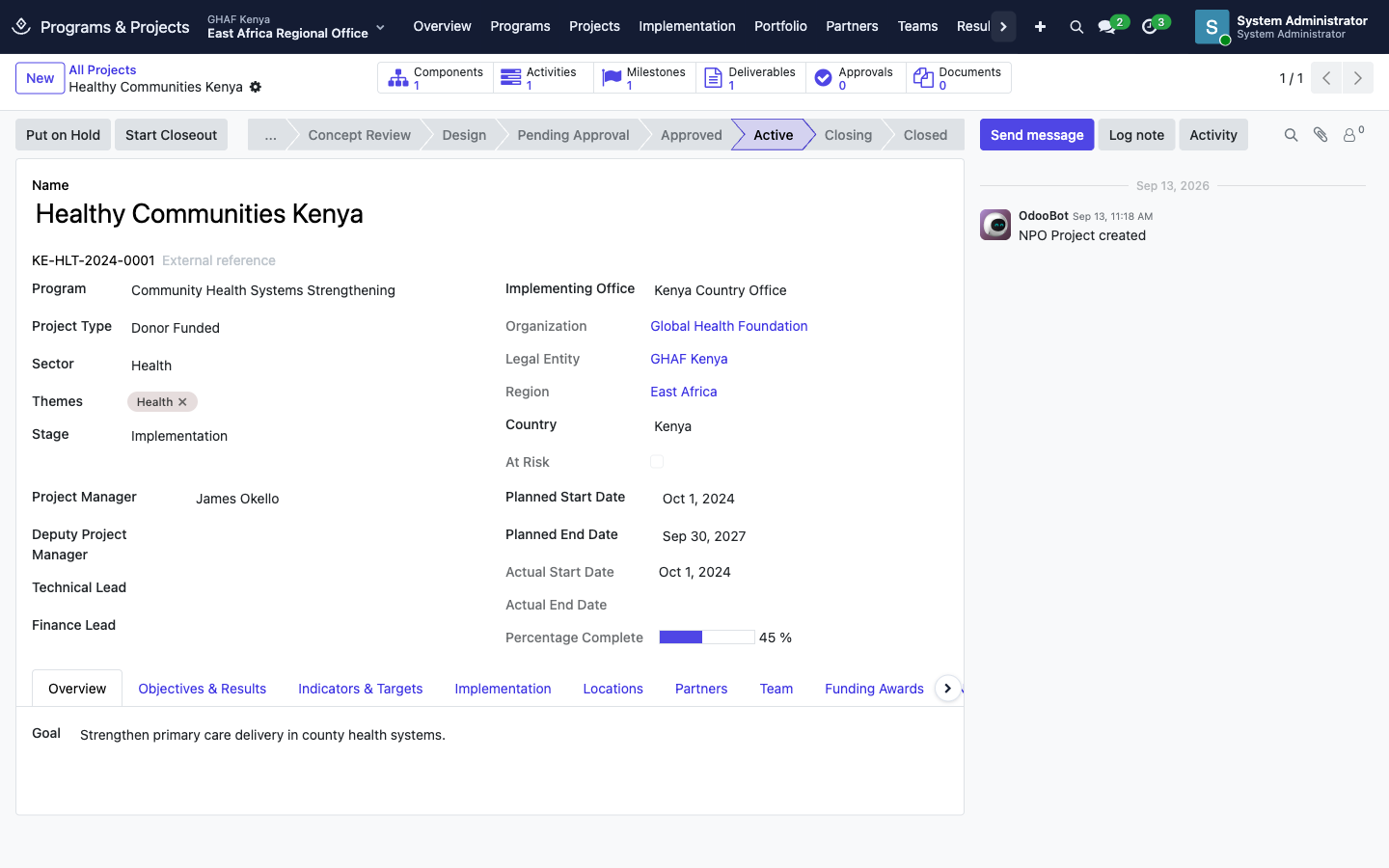Screen dimensions: 1389x868
Task: Open Documents smart button
Action: click(959, 78)
